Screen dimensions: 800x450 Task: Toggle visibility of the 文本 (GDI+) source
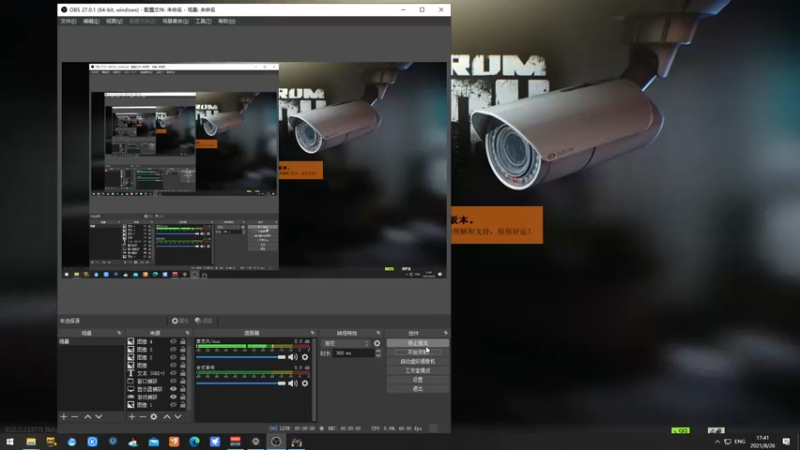pos(173,373)
